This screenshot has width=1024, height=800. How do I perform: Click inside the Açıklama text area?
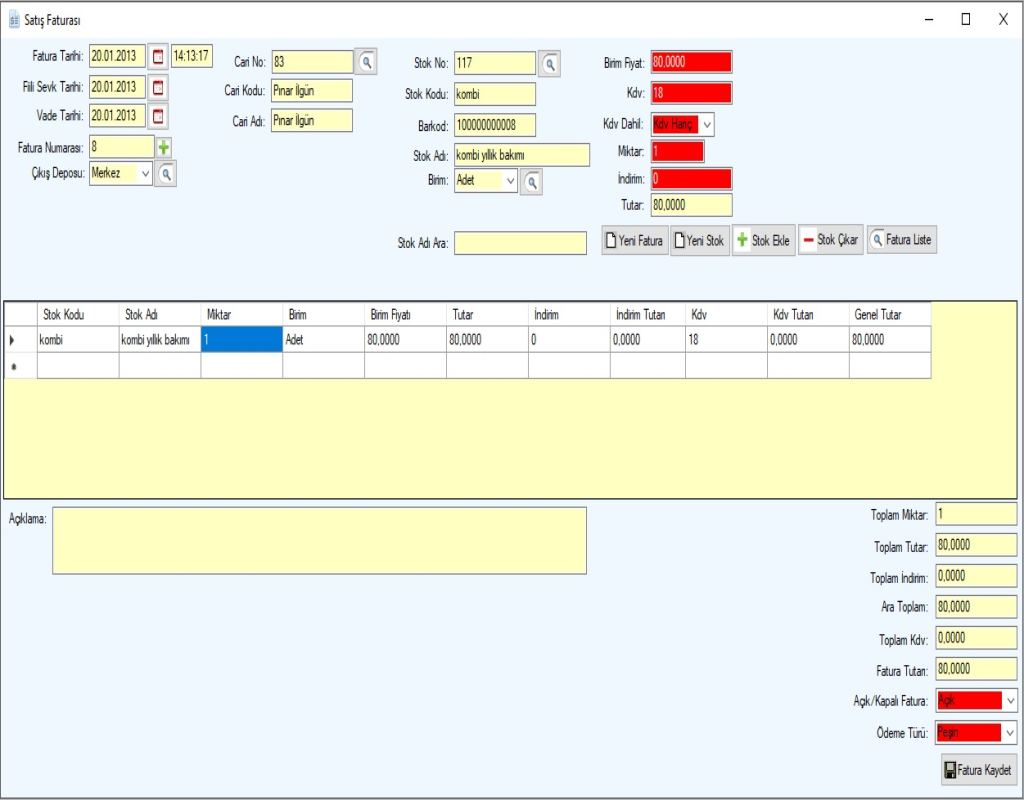click(319, 540)
